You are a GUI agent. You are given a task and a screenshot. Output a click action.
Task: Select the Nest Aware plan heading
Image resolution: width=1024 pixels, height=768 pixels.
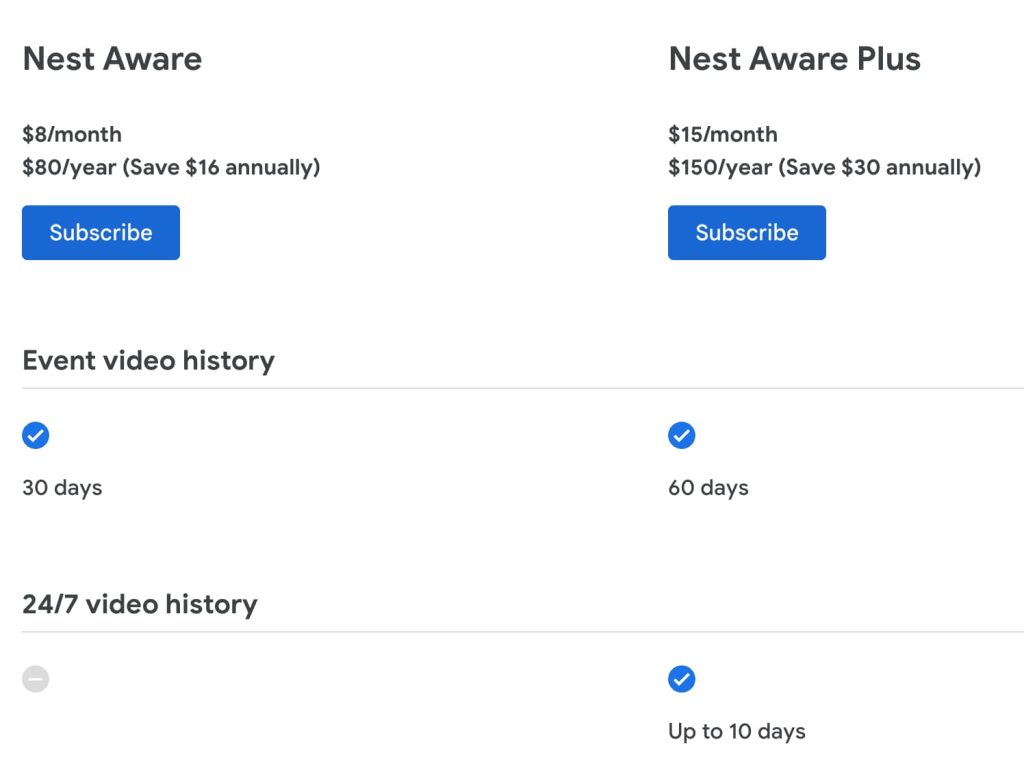click(x=112, y=59)
